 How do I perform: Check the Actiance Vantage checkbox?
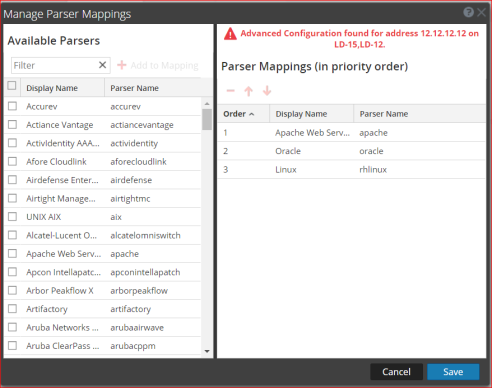click(x=12, y=125)
